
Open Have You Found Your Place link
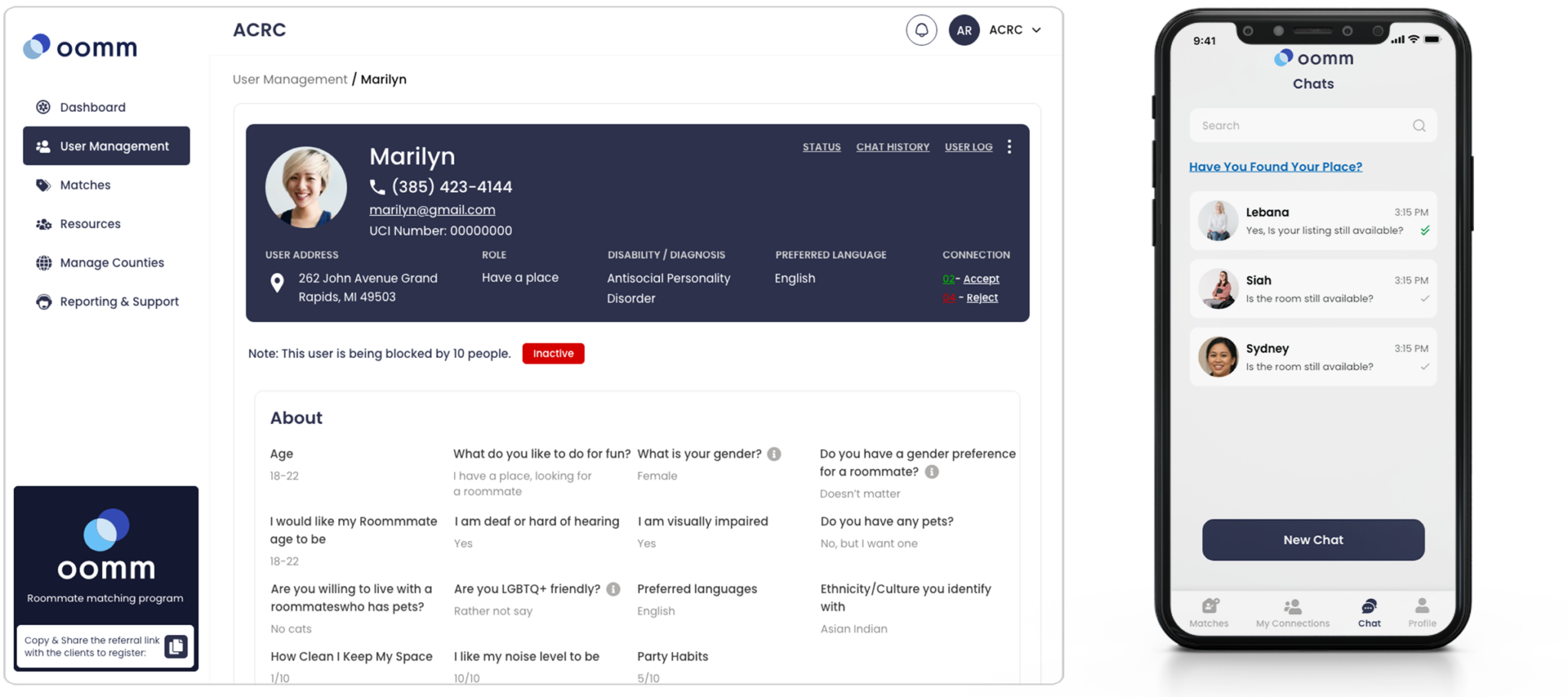[x=1275, y=167]
